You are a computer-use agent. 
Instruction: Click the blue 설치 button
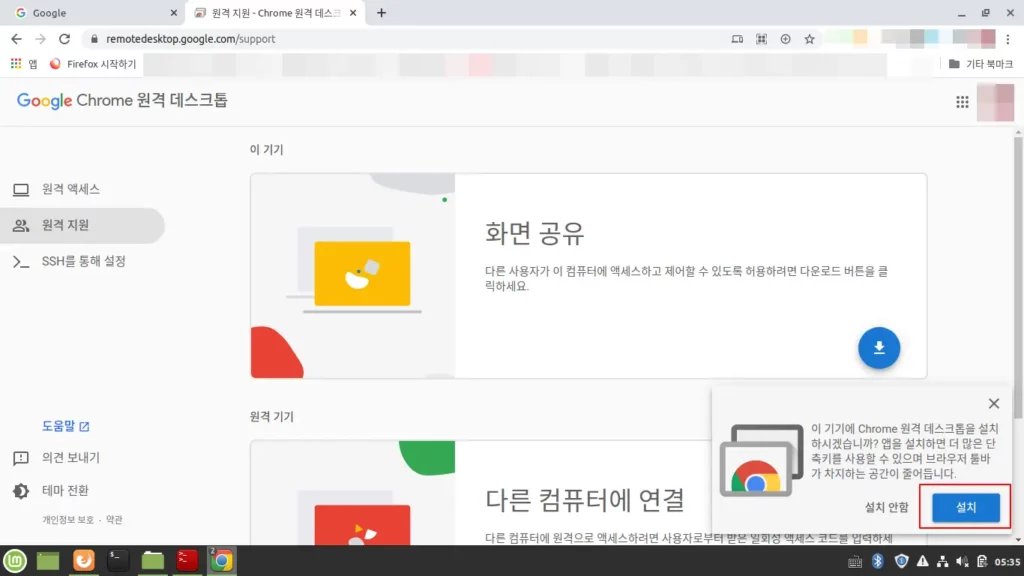click(x=965, y=507)
